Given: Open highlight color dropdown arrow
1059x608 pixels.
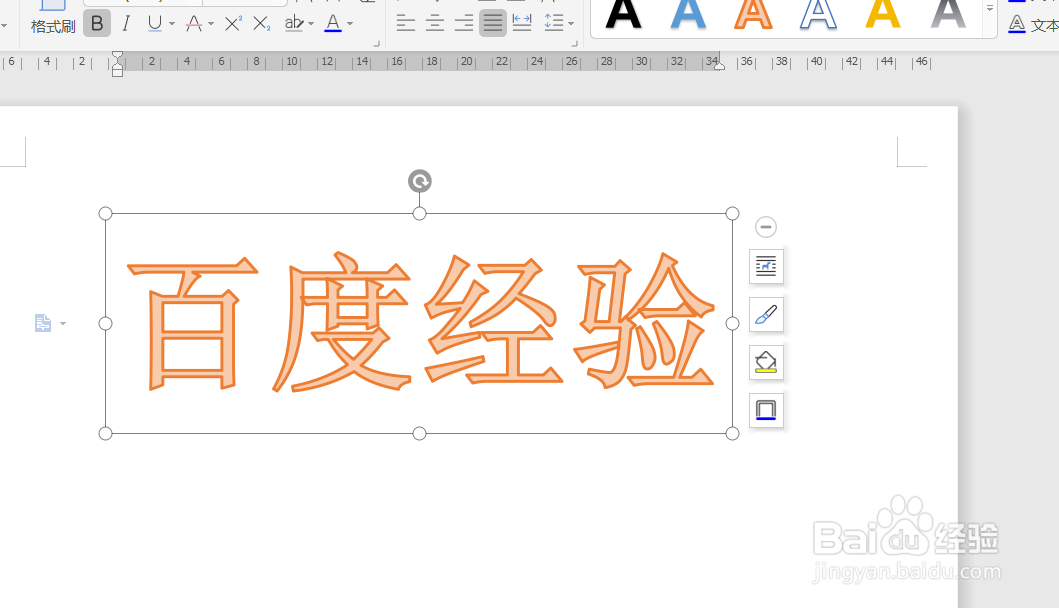Looking at the screenshot, I should point(311,24).
